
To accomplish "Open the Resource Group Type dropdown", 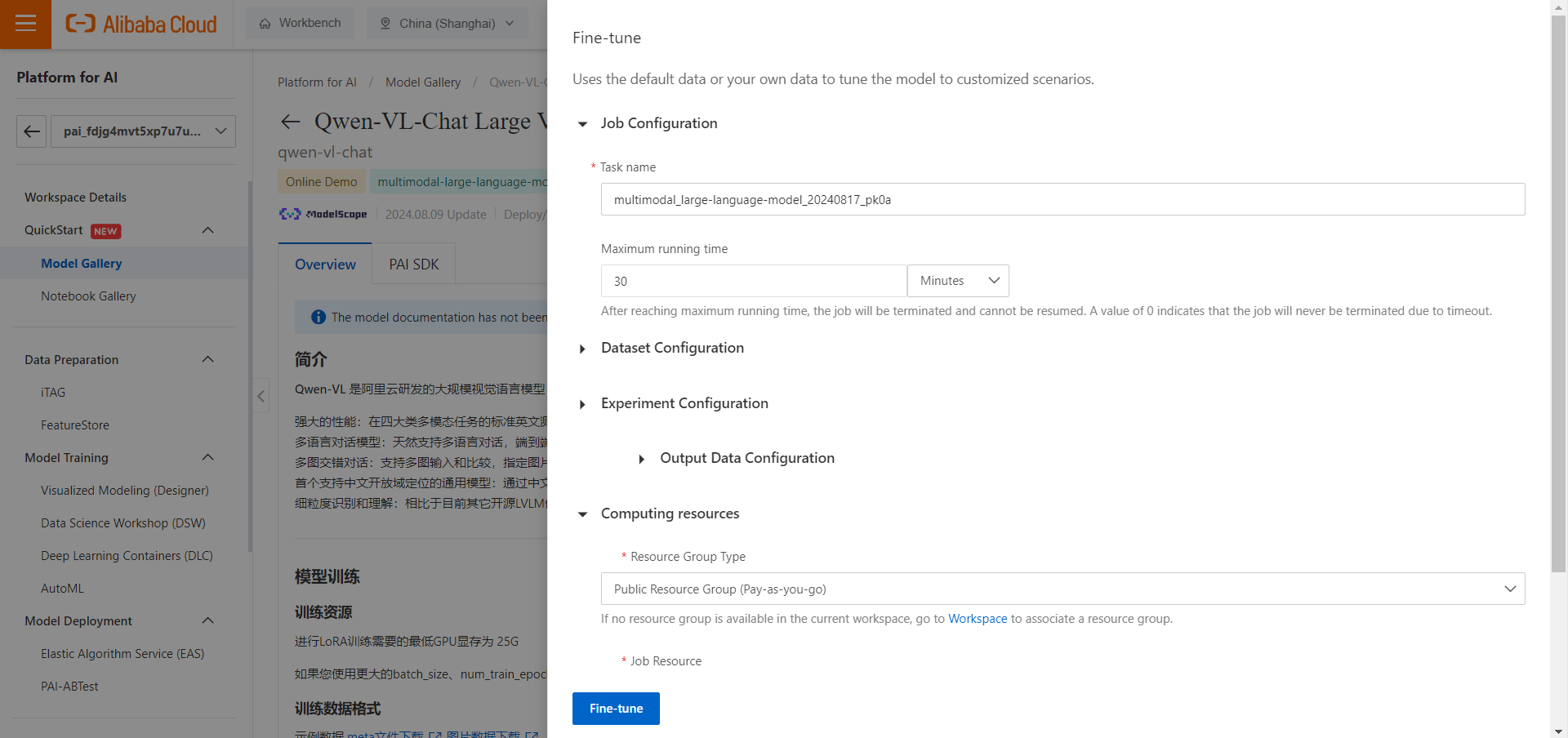I will click(1062, 589).
